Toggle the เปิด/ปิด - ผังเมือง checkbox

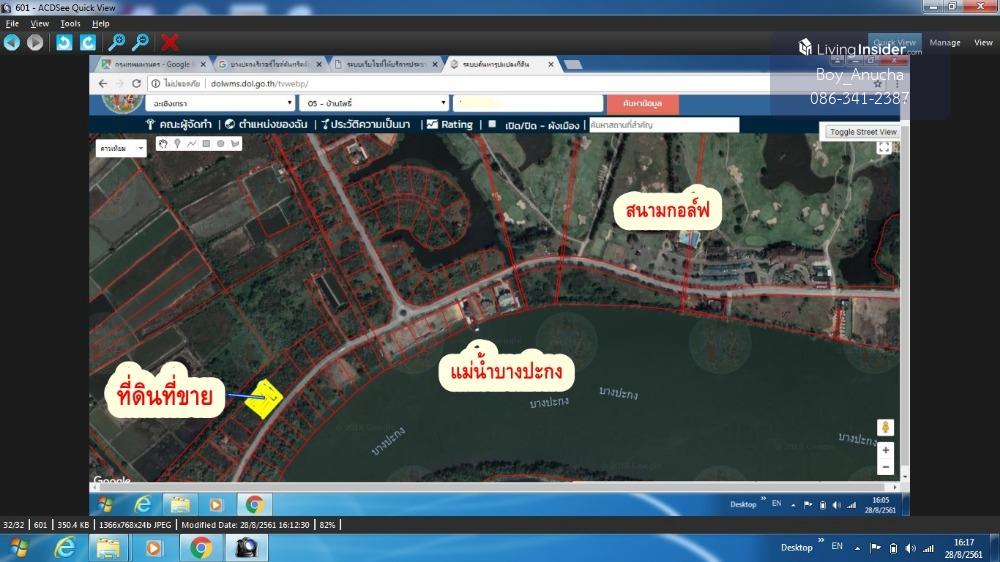pos(492,125)
